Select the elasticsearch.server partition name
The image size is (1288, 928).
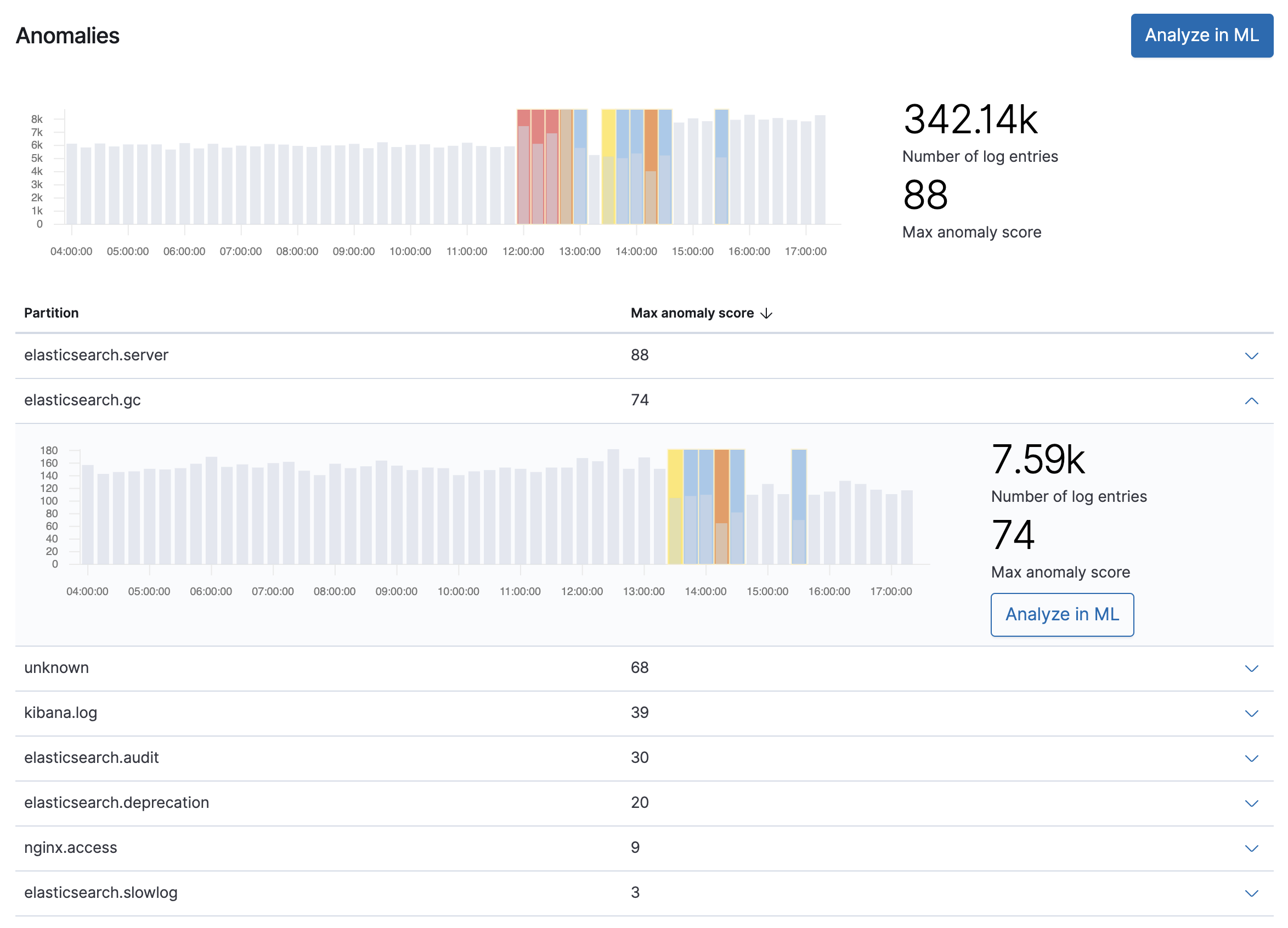[x=96, y=355]
